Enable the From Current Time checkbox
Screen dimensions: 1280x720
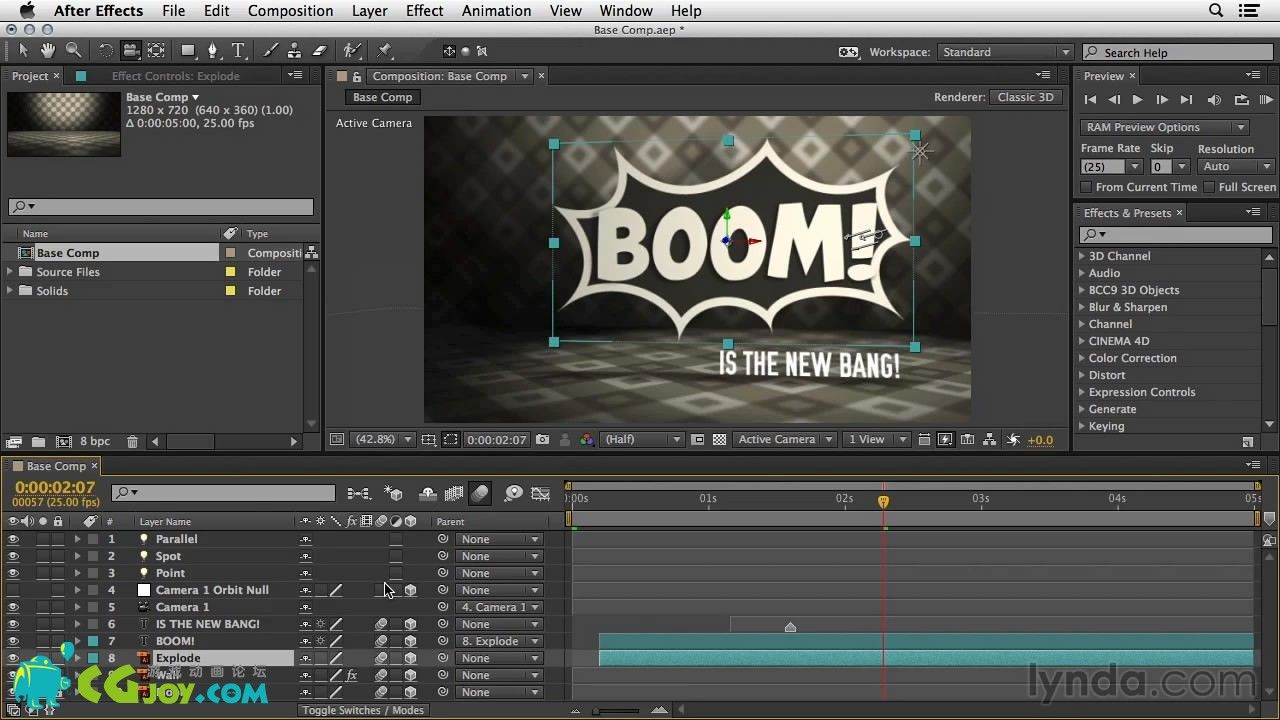1086,187
